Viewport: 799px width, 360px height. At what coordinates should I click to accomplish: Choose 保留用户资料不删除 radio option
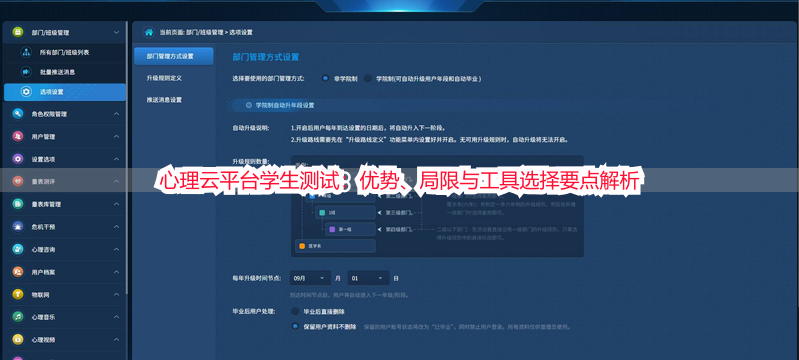tap(295, 326)
